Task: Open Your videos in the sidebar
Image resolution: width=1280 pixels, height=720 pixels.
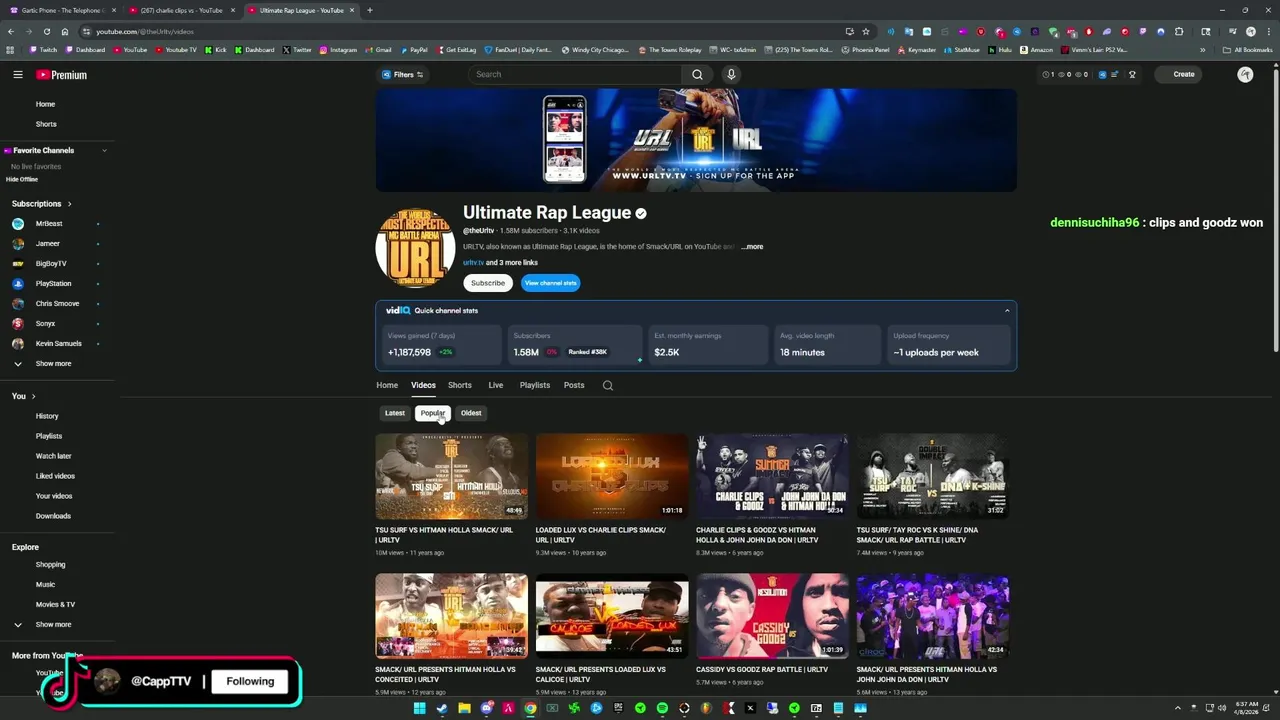Action: [54, 496]
